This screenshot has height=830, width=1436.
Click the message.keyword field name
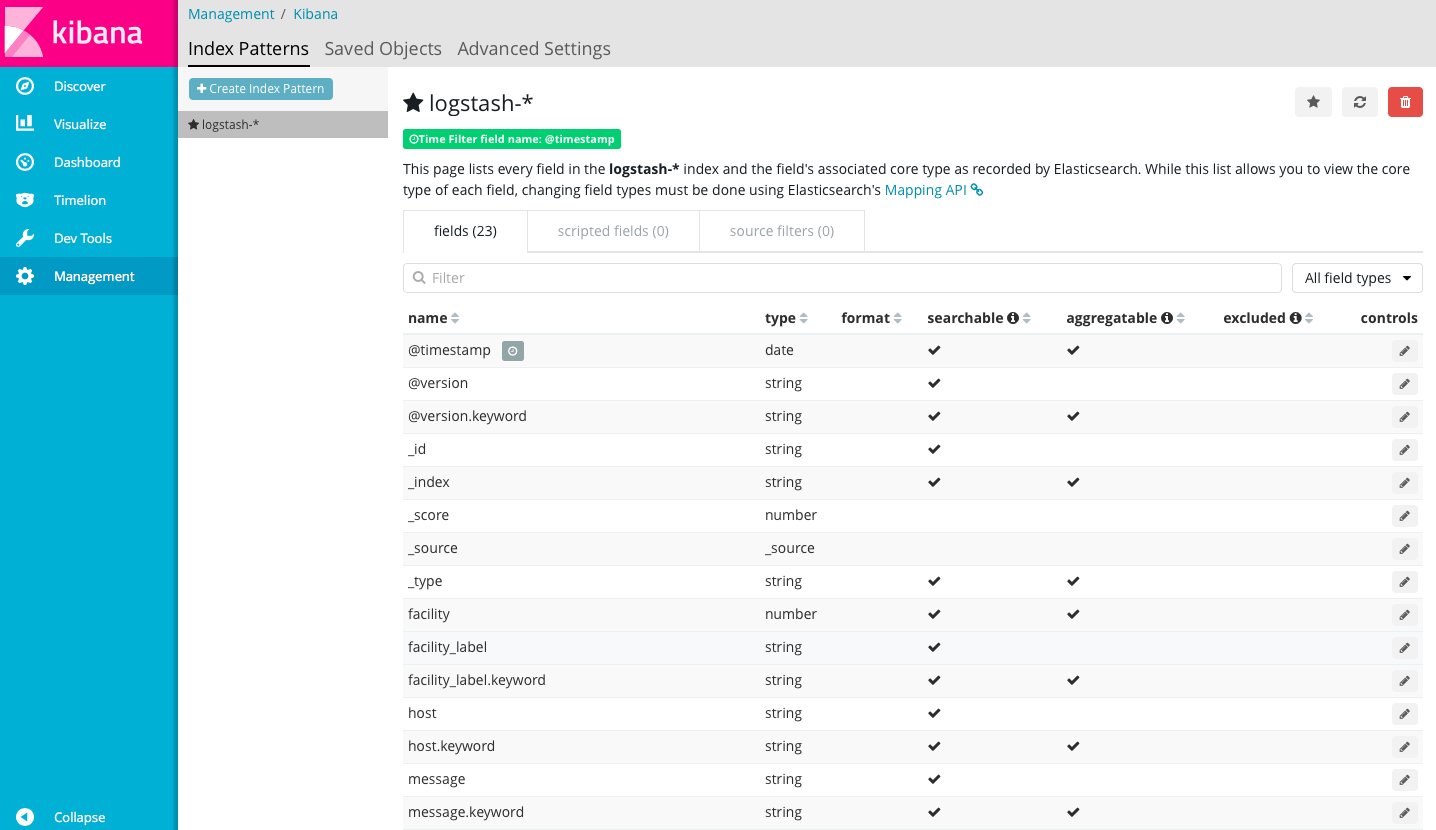(x=466, y=813)
